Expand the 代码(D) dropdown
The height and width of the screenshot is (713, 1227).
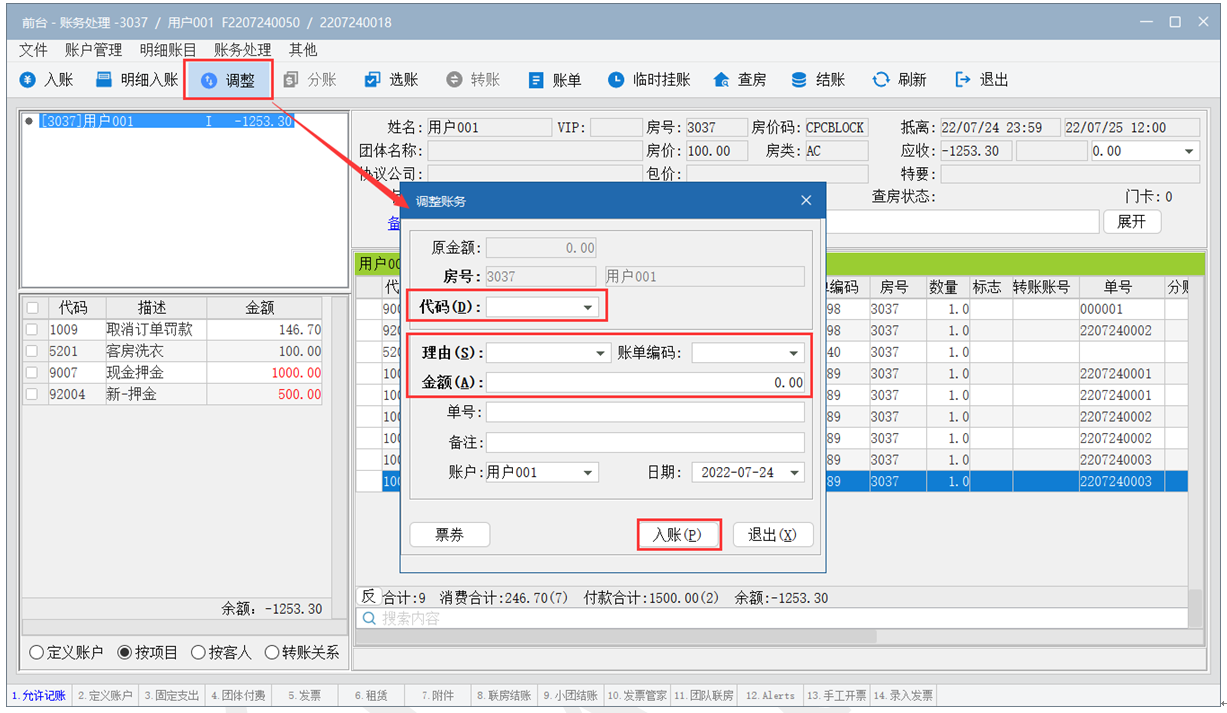588,307
